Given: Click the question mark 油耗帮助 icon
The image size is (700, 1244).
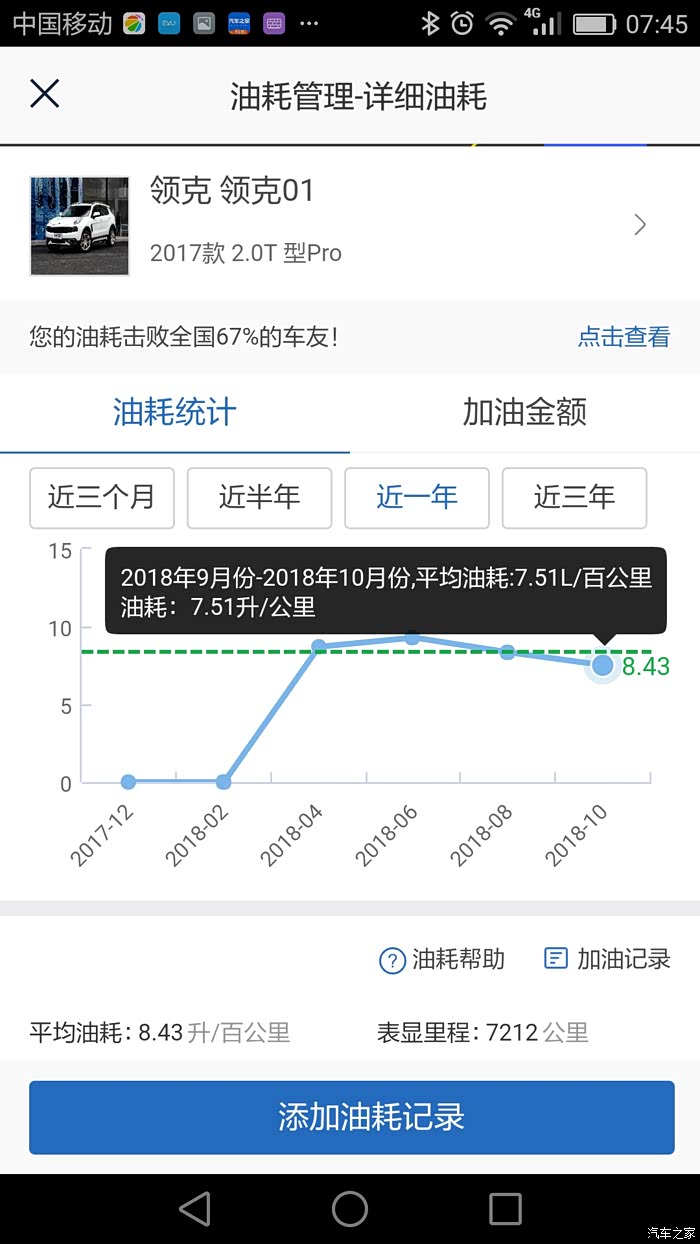Looking at the screenshot, I should pyautogui.click(x=391, y=961).
